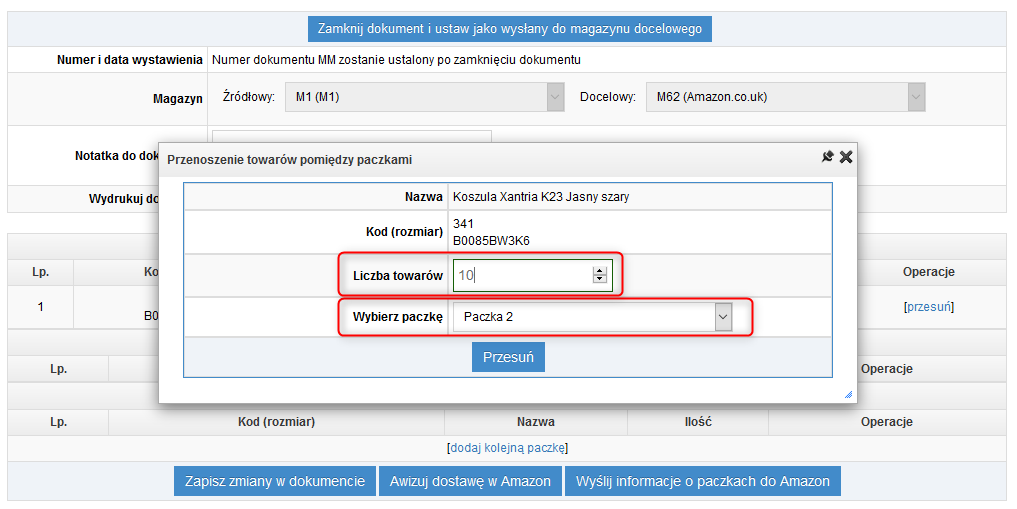Image resolution: width=1017 pixels, height=509 pixels.
Task: Click Zapisz zmiany w dokumencie button
Action: [274, 481]
